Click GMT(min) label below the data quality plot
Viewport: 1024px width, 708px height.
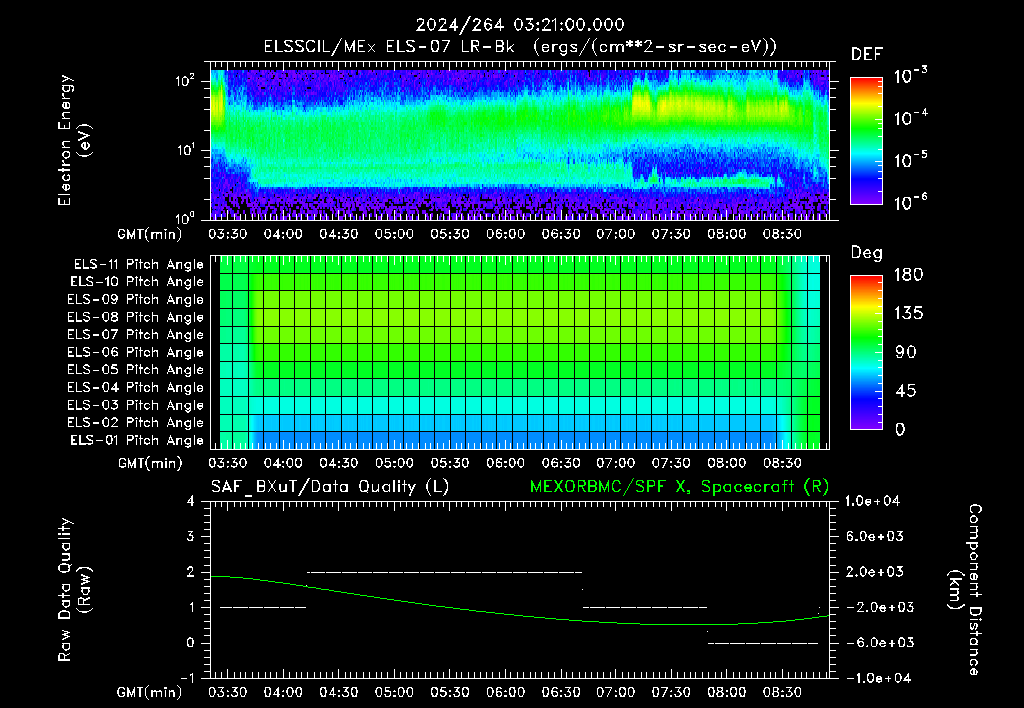point(150,692)
